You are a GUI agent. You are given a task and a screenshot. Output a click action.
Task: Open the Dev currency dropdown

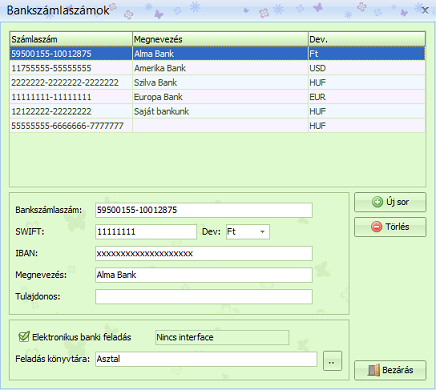(x=262, y=232)
